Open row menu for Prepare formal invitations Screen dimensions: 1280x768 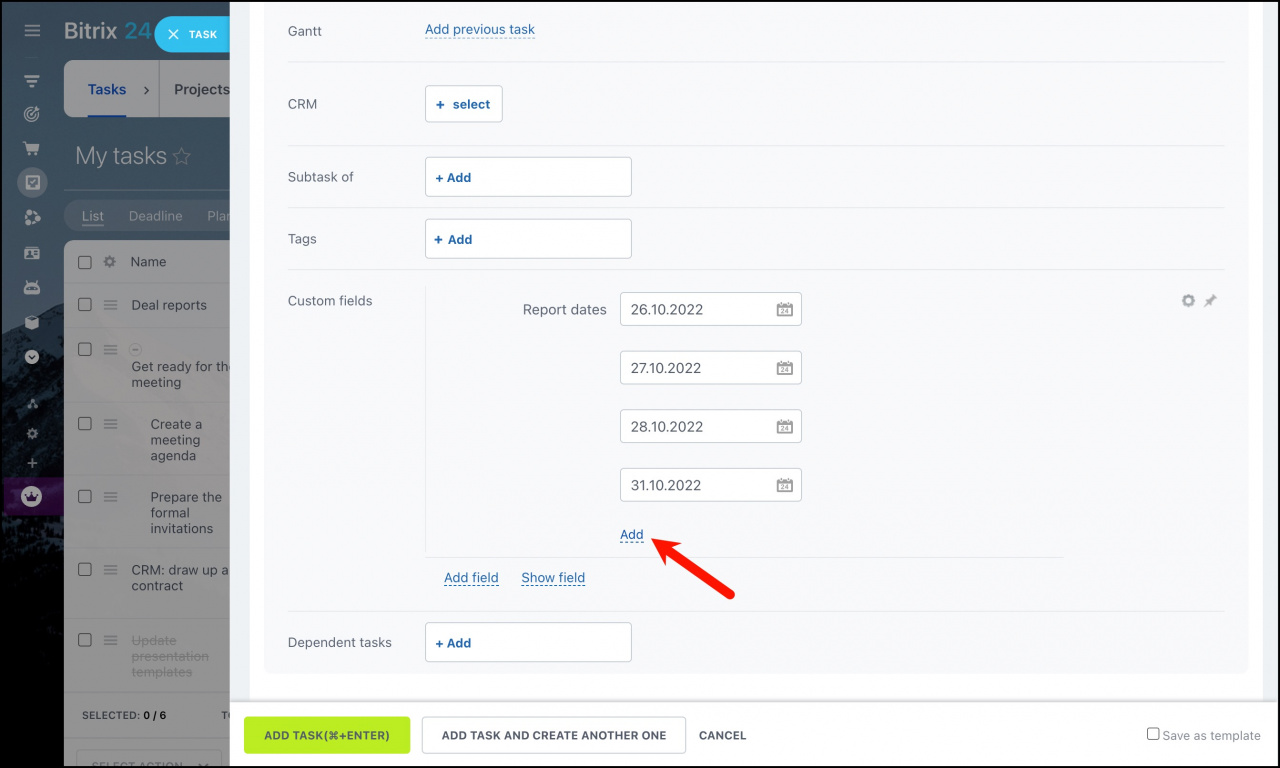(111, 497)
